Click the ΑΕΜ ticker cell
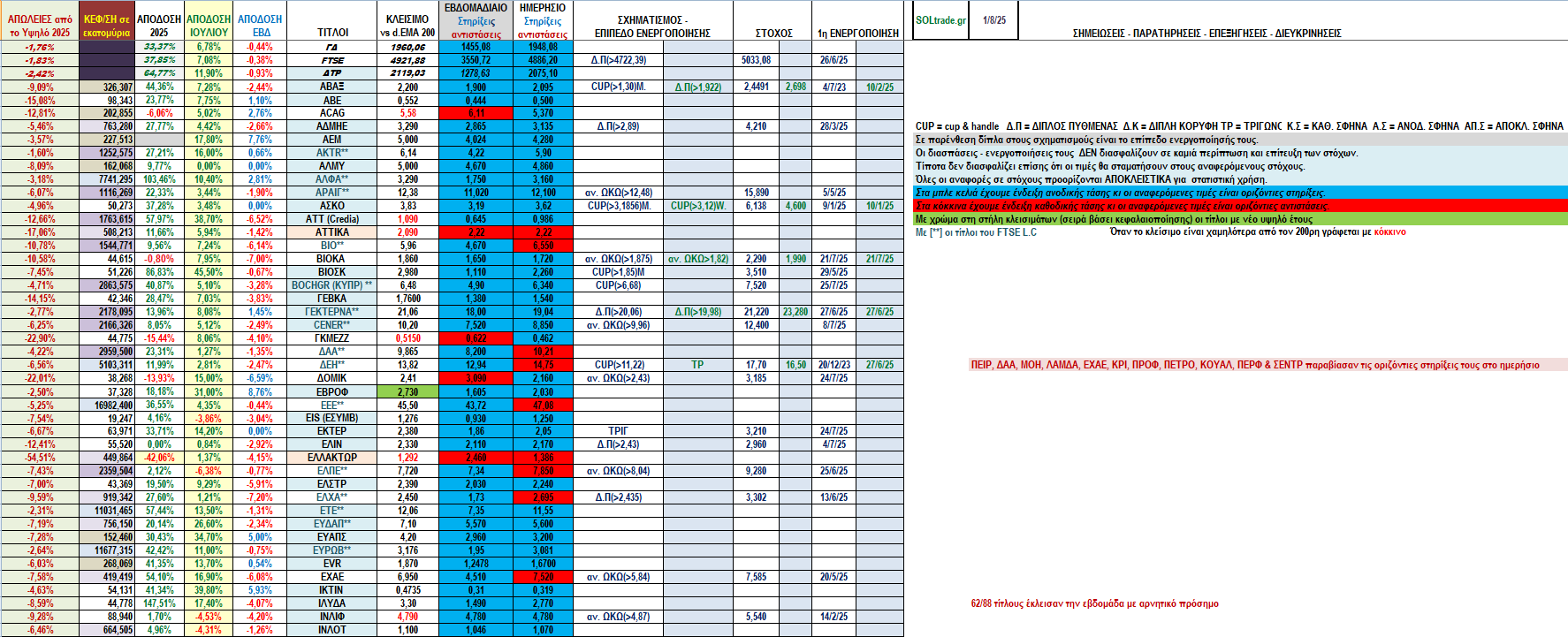1568x637 pixels. coord(332,140)
